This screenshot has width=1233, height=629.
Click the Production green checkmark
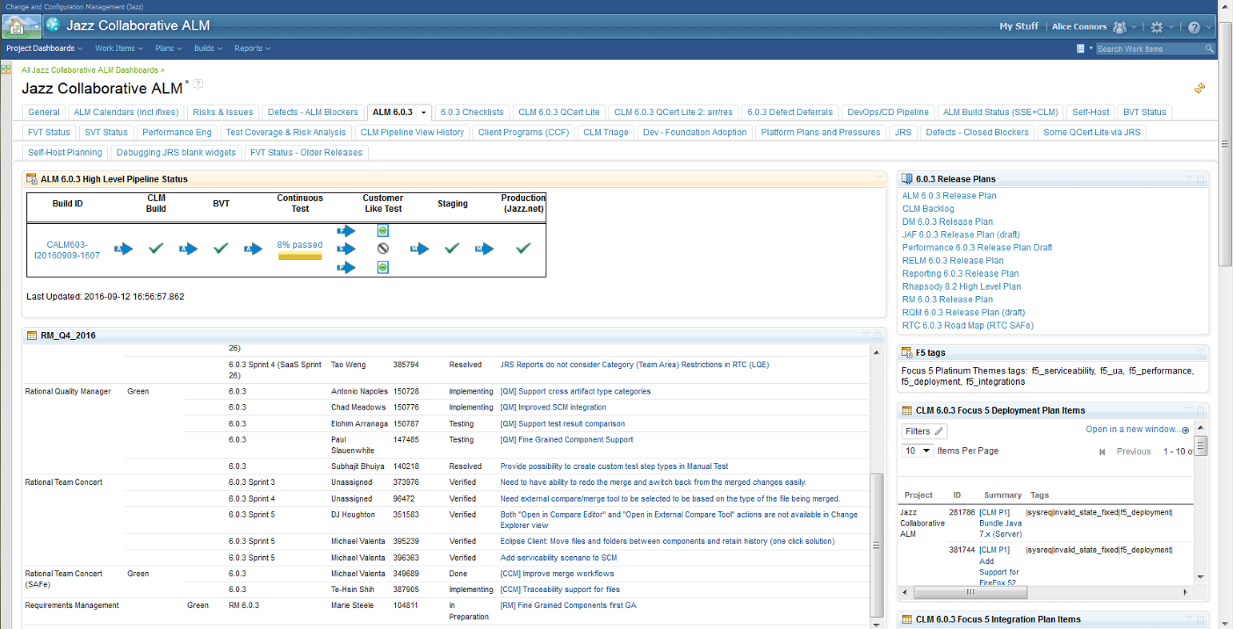click(523, 248)
